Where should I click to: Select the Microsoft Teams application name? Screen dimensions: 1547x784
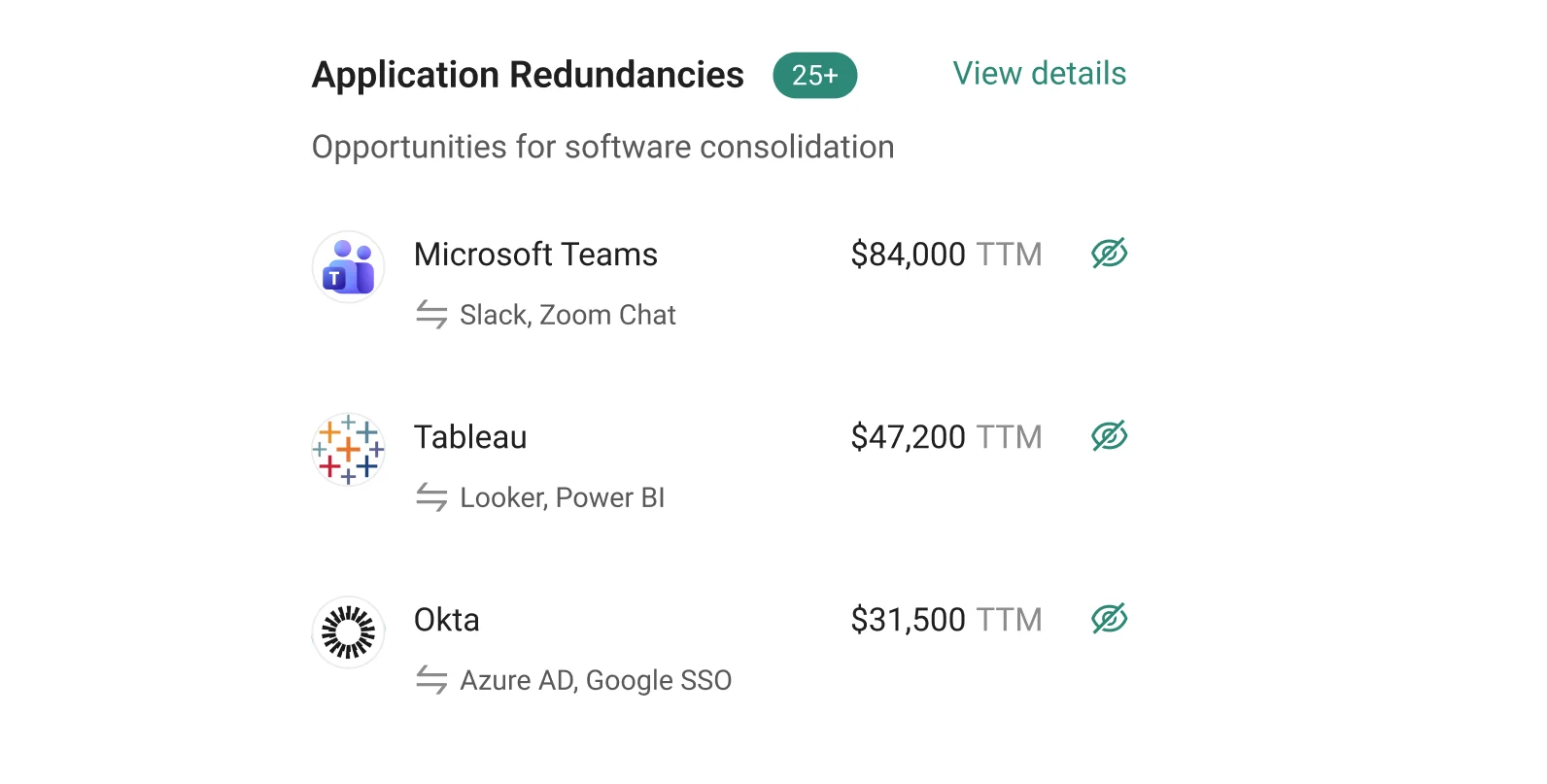[535, 255]
